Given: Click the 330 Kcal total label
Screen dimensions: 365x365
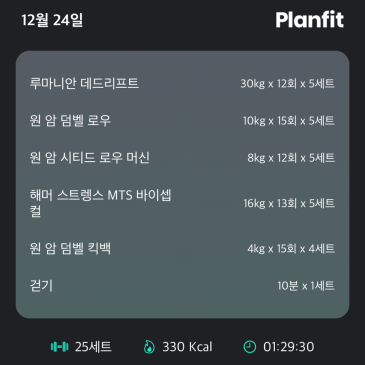Looking at the screenshot, I should 187,347.
